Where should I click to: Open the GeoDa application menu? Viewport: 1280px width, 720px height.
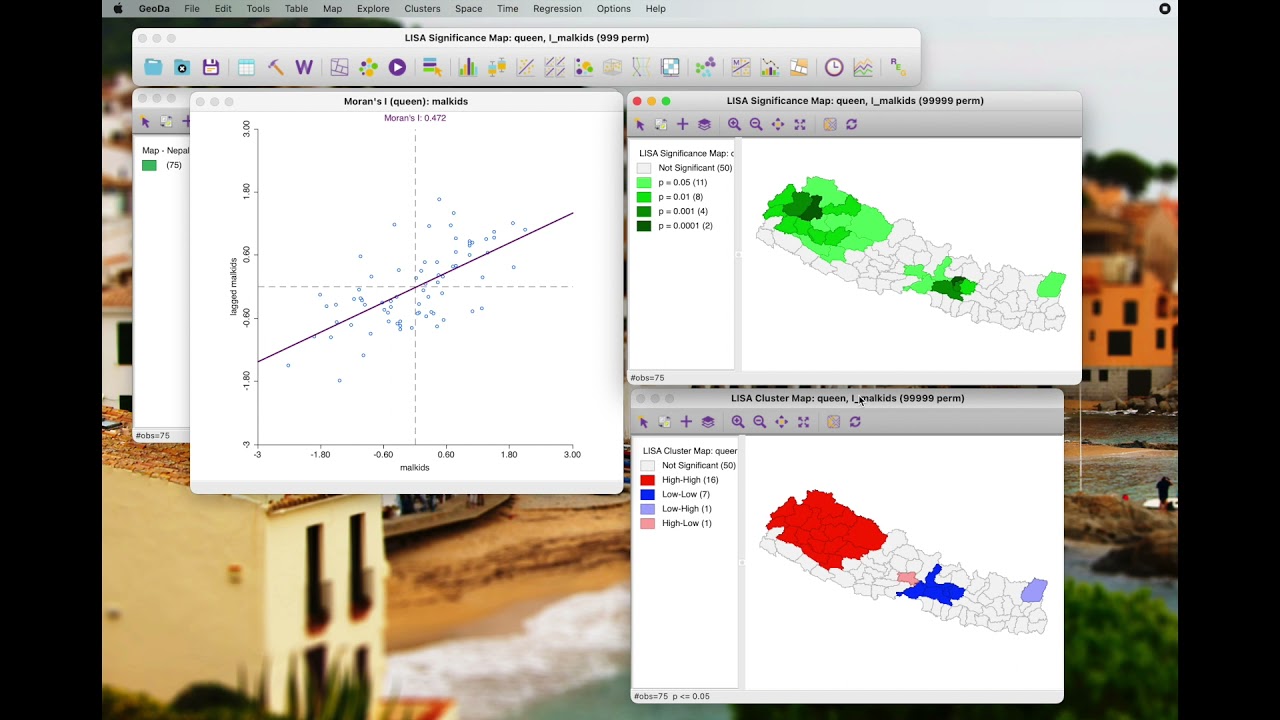pos(154,8)
